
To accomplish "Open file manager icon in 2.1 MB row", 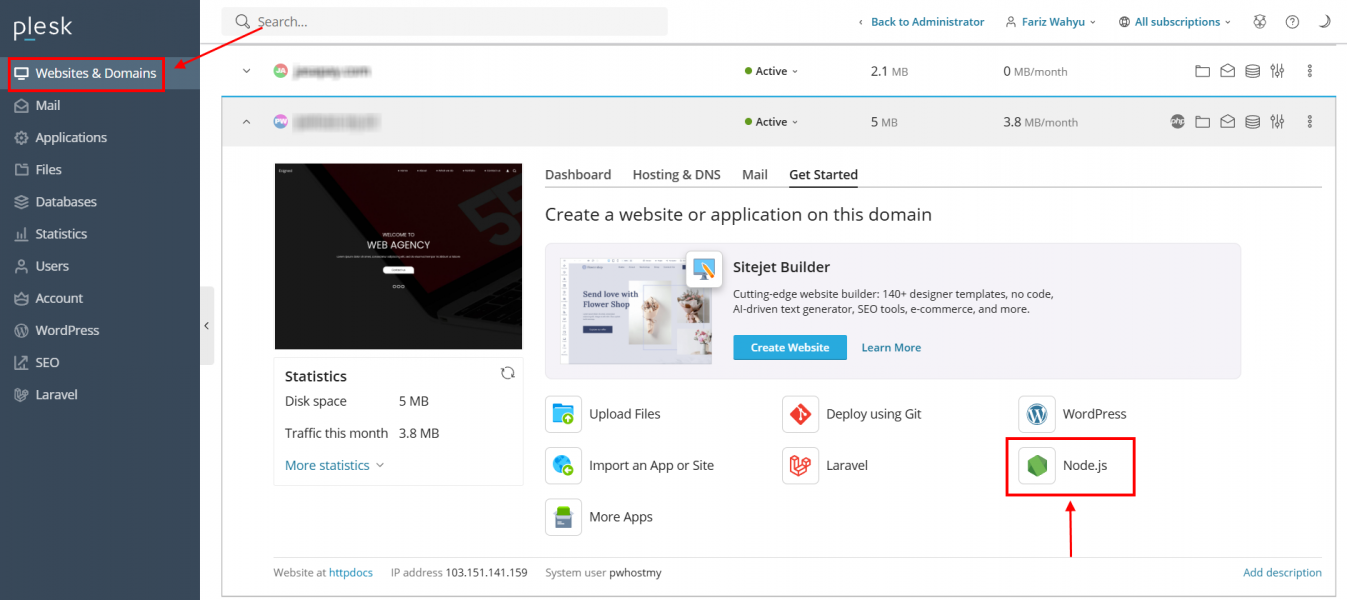I will coord(1202,71).
